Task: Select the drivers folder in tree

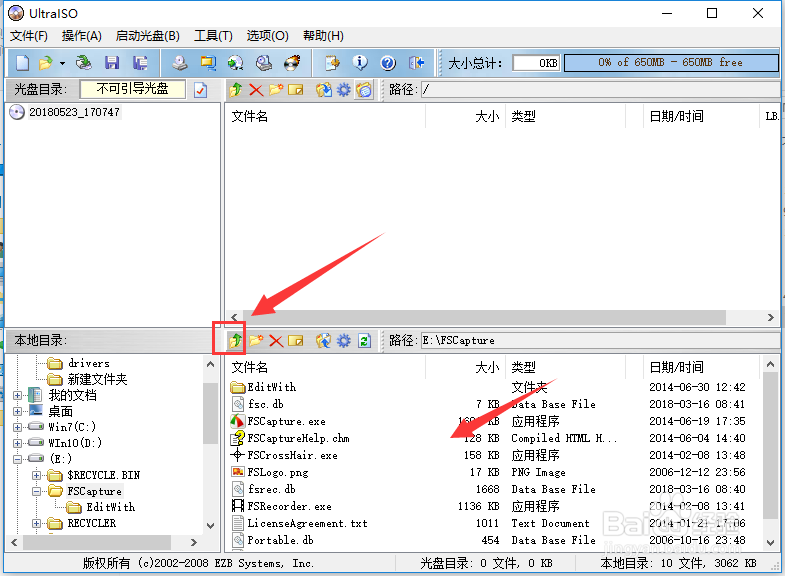Action: point(89,363)
